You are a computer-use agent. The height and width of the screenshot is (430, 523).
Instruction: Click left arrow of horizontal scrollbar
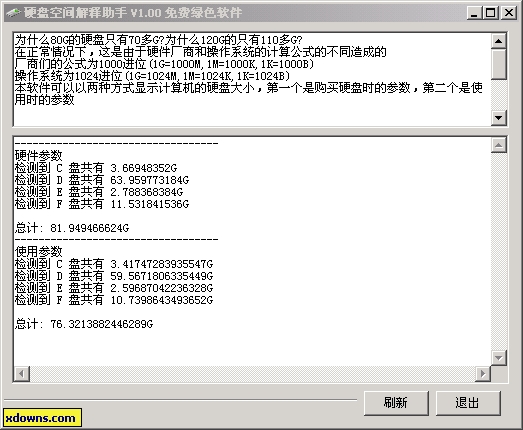22,374
